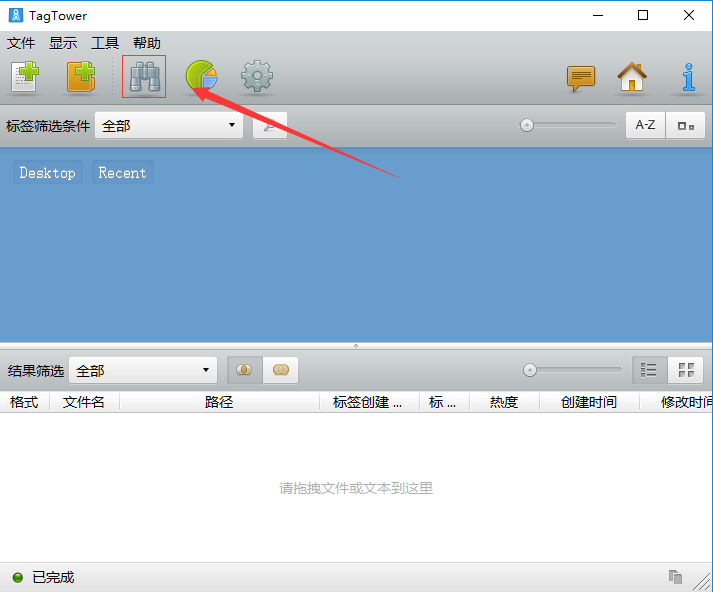
Task: Sort by 格式 column header
Action: pyautogui.click(x=25, y=402)
